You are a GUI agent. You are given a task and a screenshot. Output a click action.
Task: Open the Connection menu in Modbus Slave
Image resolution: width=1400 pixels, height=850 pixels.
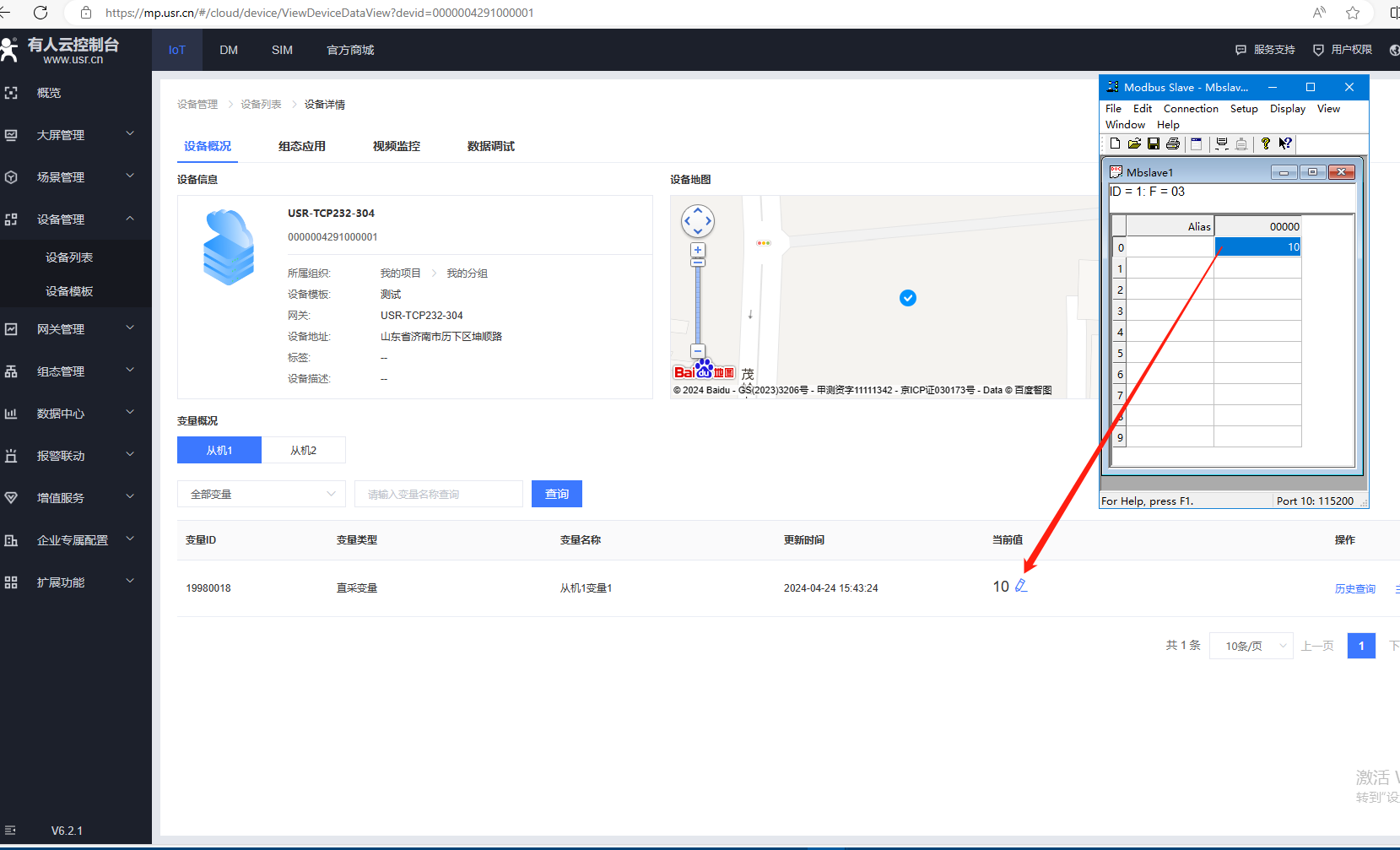click(1190, 109)
